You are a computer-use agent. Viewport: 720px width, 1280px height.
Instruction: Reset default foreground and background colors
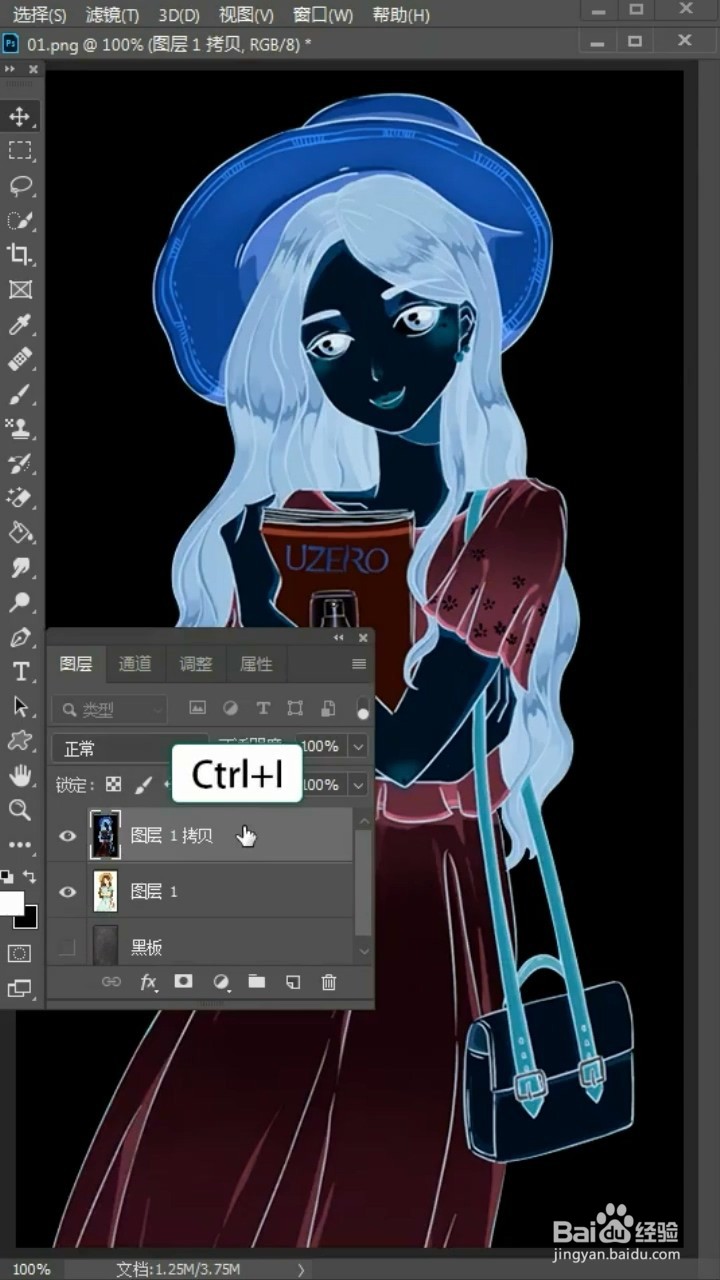tap(7, 877)
